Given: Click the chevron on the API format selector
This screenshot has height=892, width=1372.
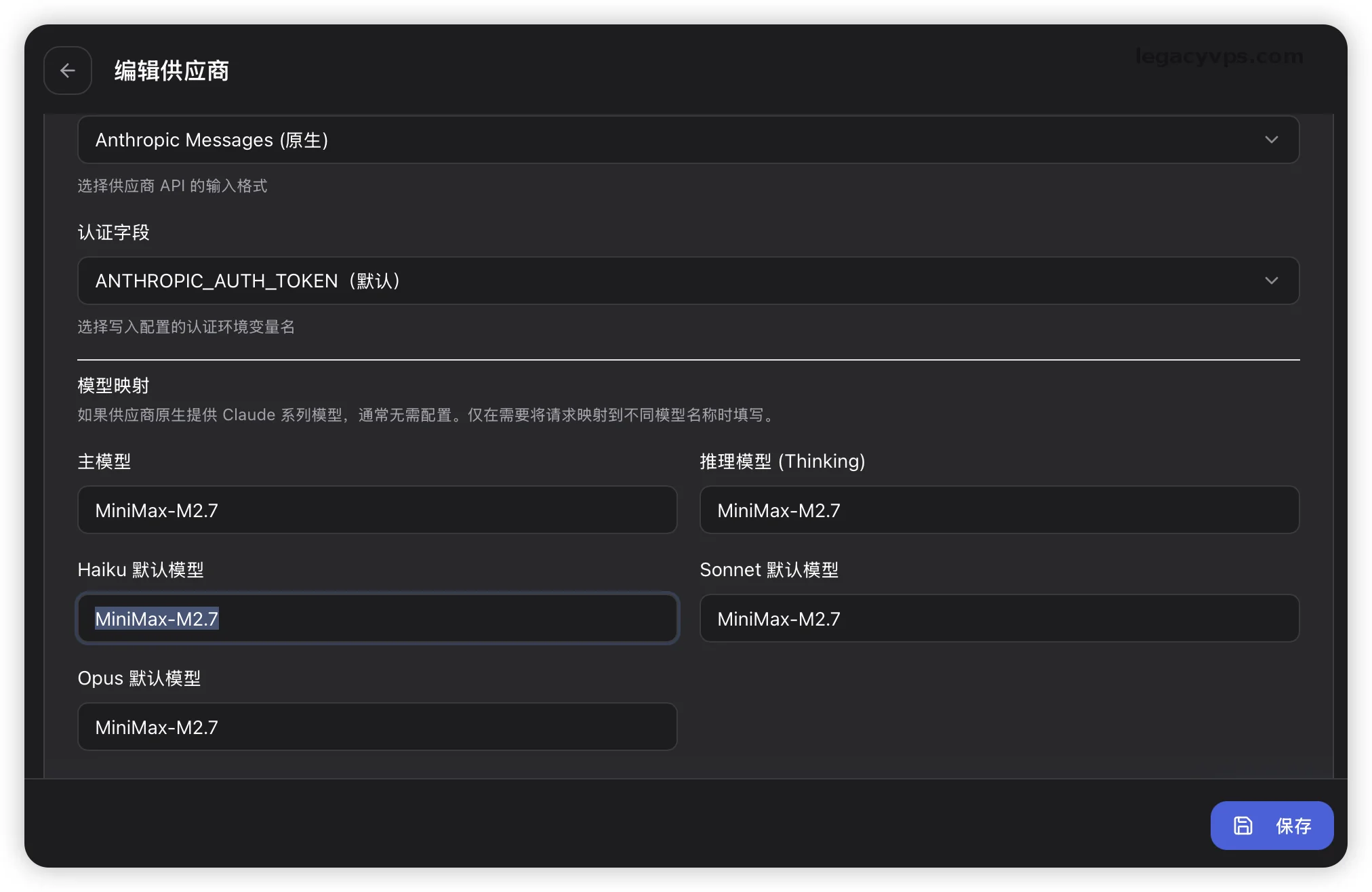Looking at the screenshot, I should click(1271, 140).
